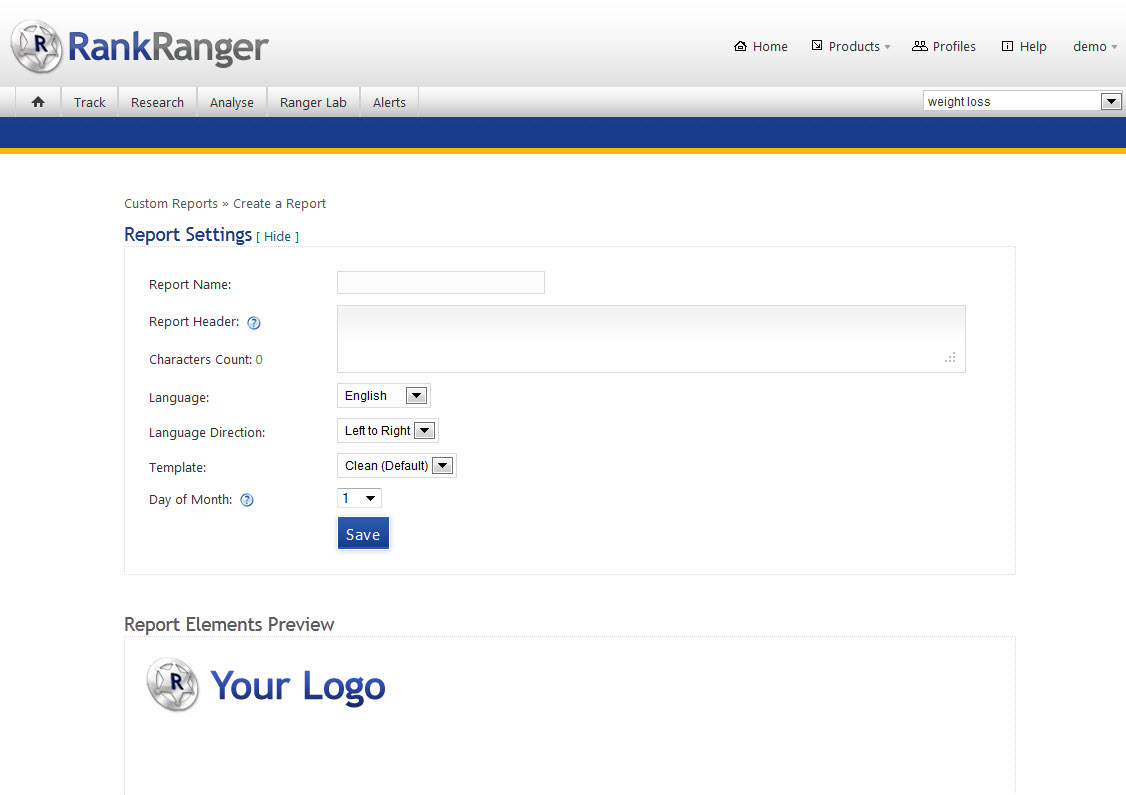The width and height of the screenshot is (1126, 795).
Task: Change the Language Direction dropdown
Action: coord(388,431)
